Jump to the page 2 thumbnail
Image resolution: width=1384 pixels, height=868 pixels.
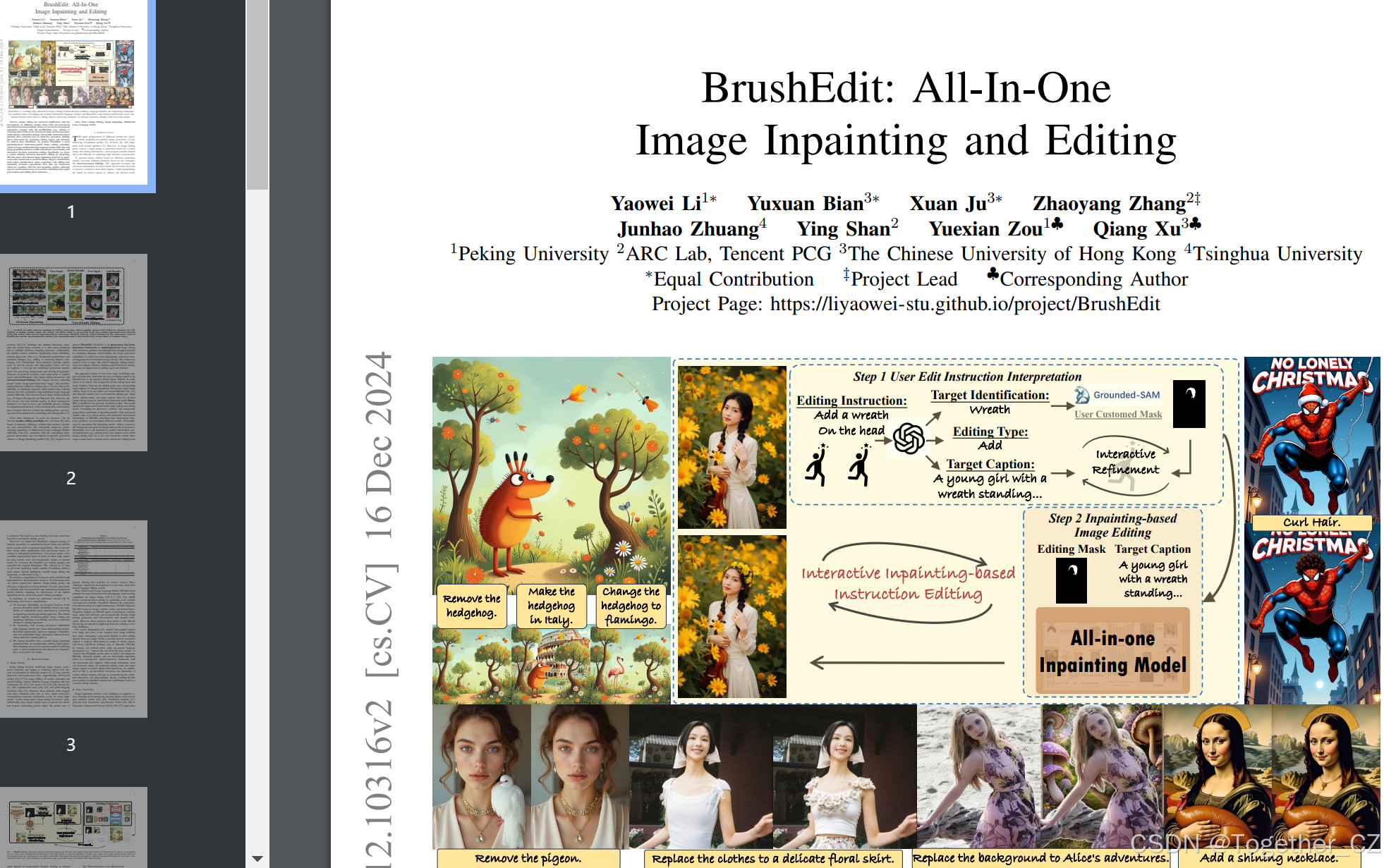(74, 352)
